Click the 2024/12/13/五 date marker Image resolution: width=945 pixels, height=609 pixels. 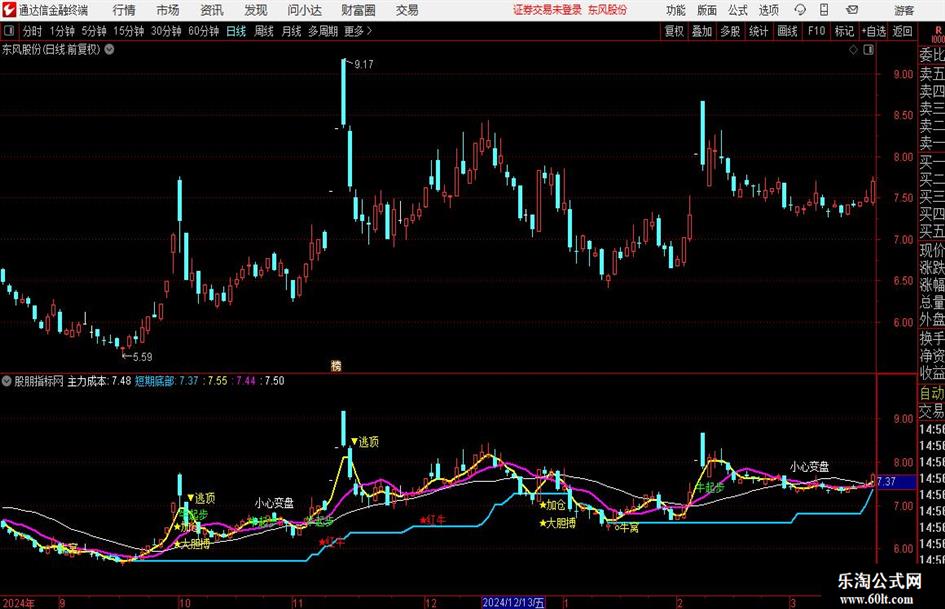513,602
